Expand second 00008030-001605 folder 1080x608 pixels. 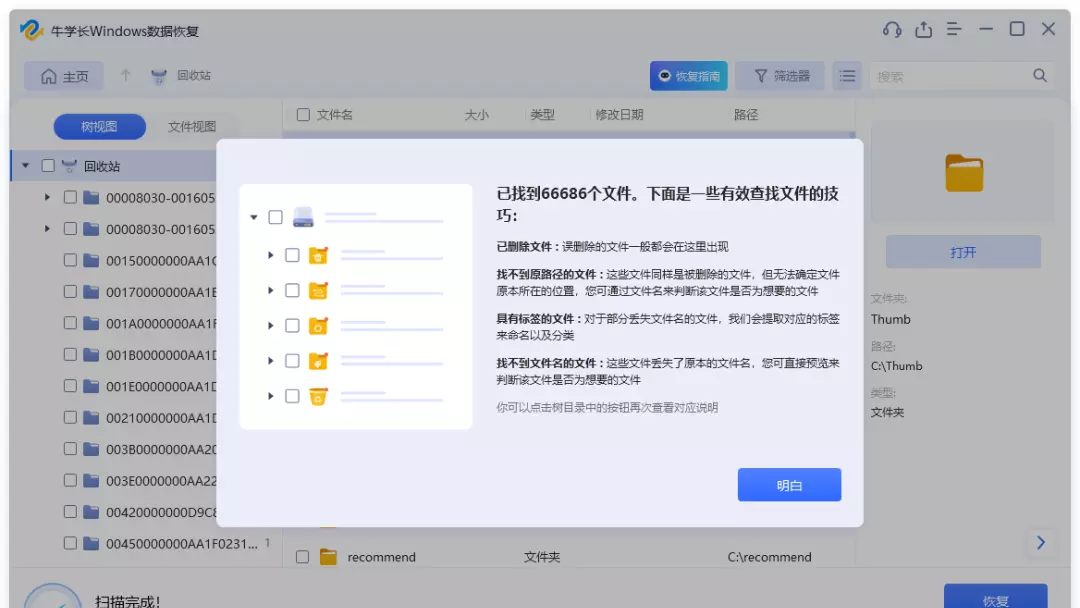pos(47,229)
